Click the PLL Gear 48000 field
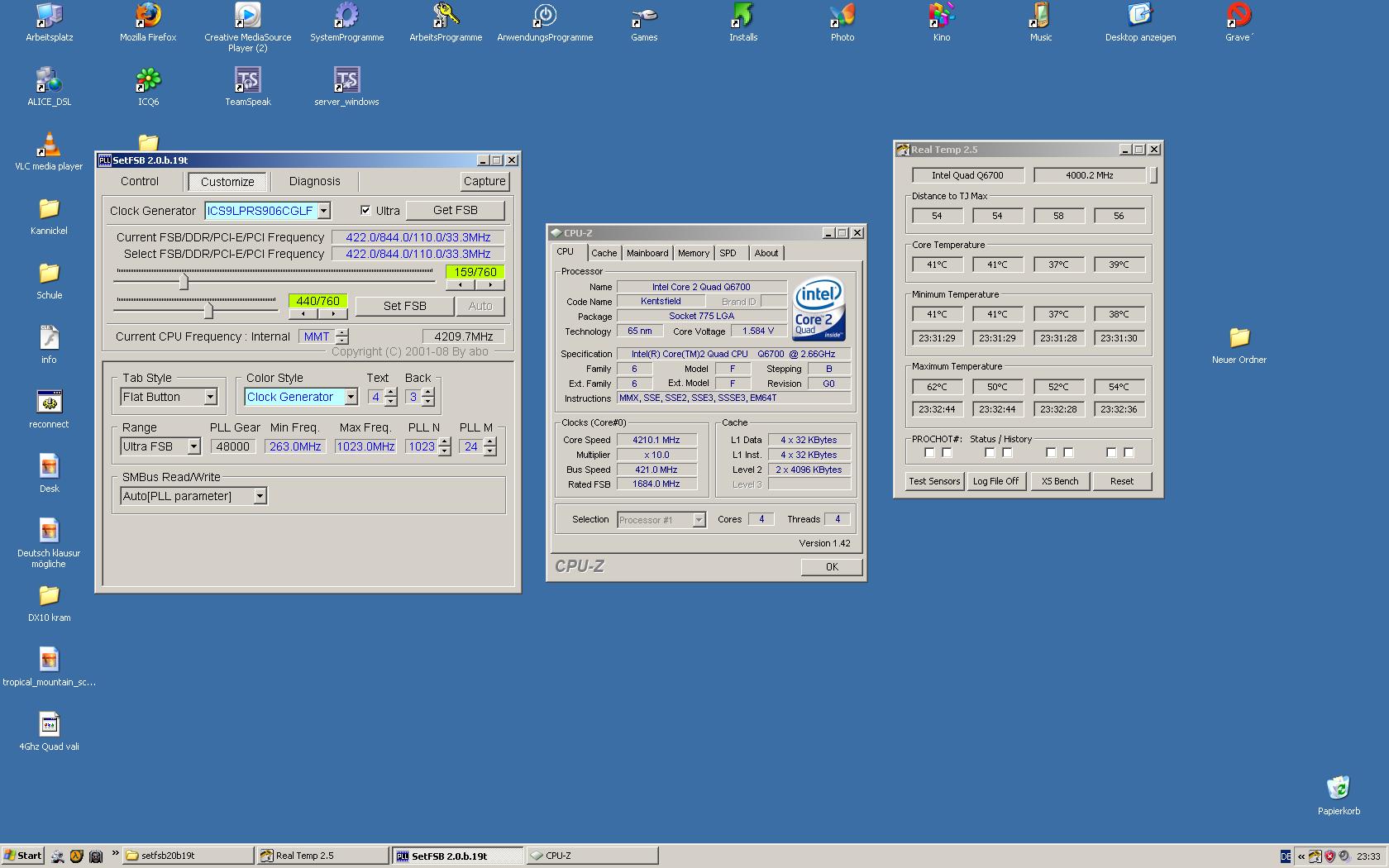1389x868 pixels. tap(234, 446)
